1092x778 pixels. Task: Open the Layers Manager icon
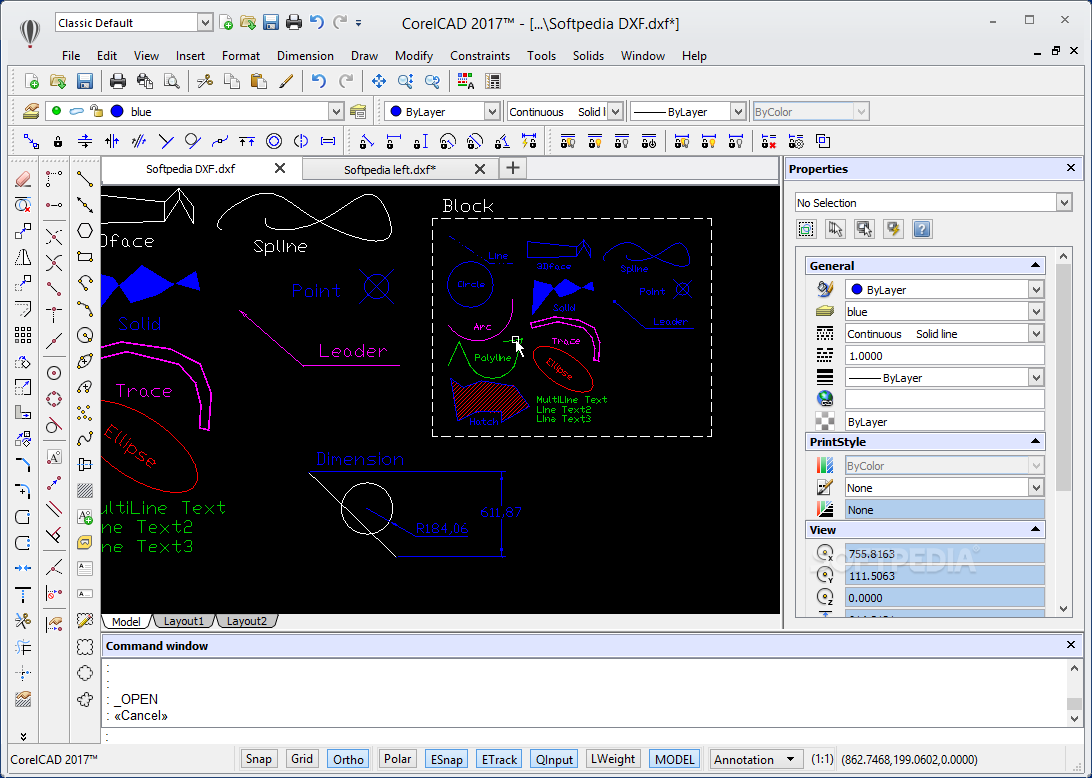coord(31,111)
